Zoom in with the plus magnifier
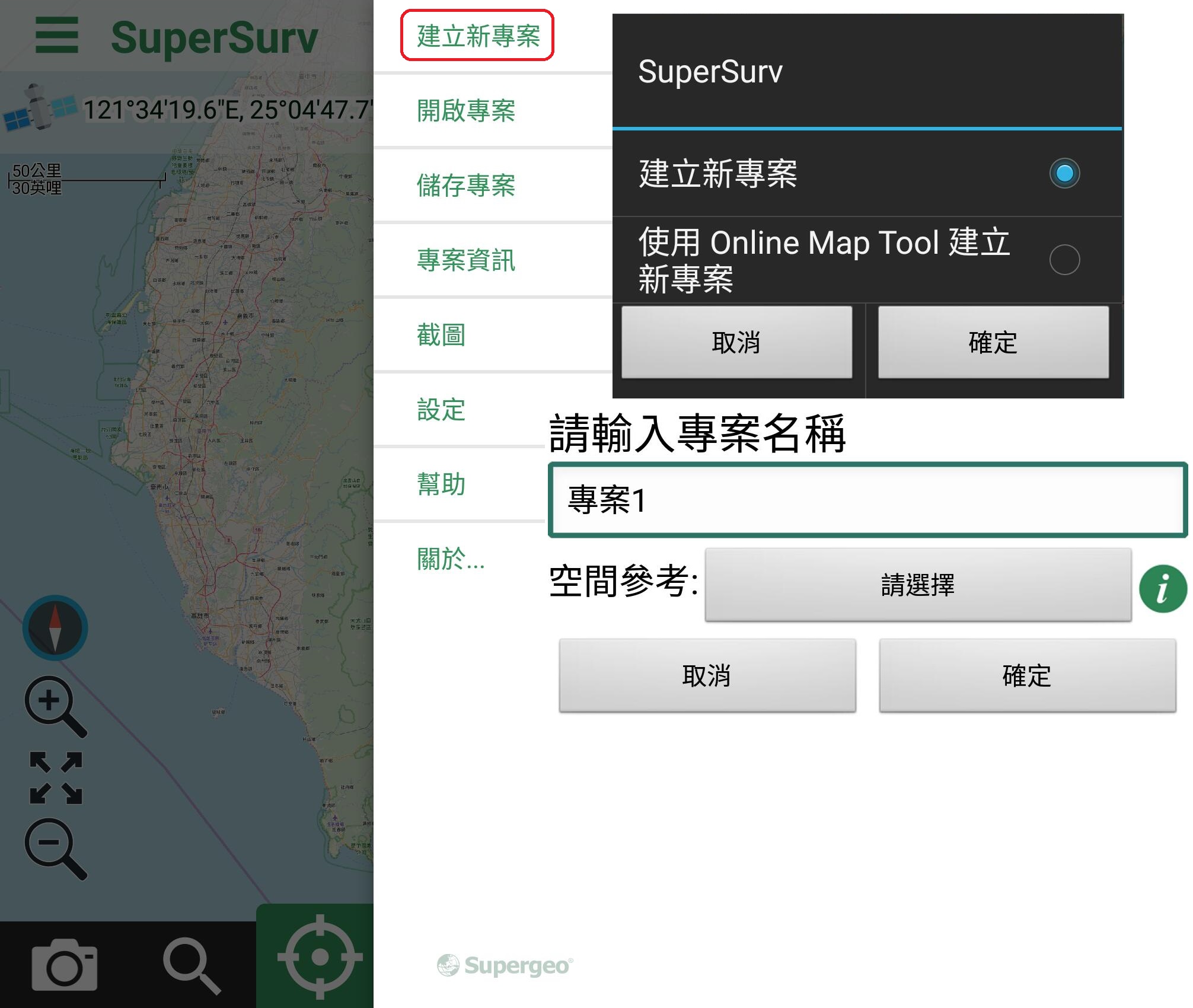Screen dimensions: 1193x1008 point(56,707)
